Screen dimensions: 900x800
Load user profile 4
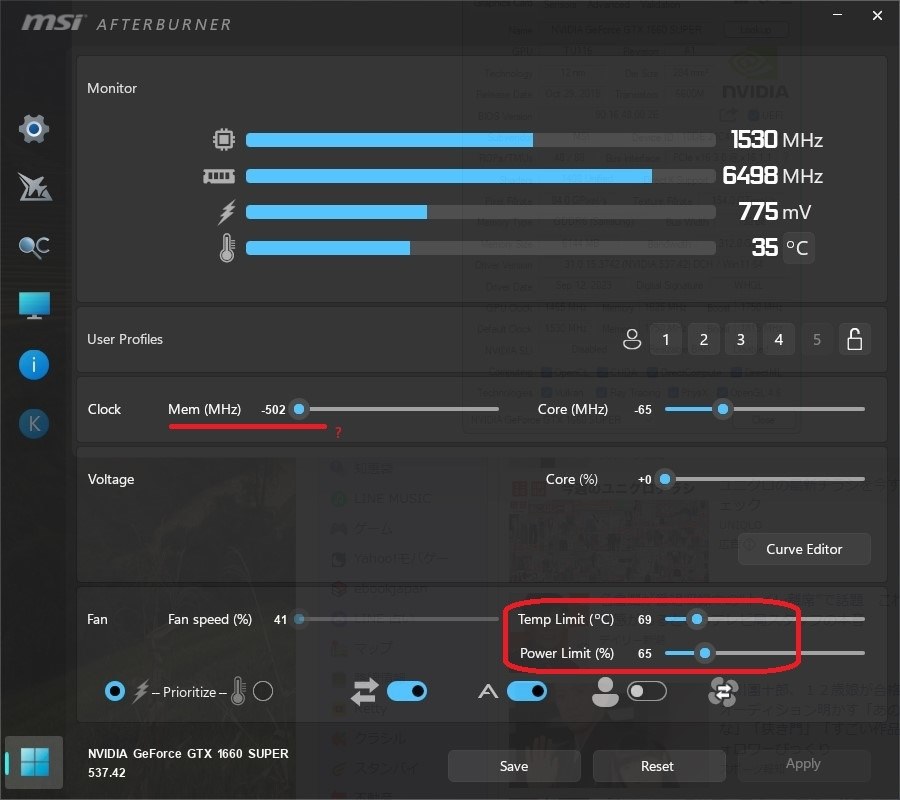[x=779, y=339]
